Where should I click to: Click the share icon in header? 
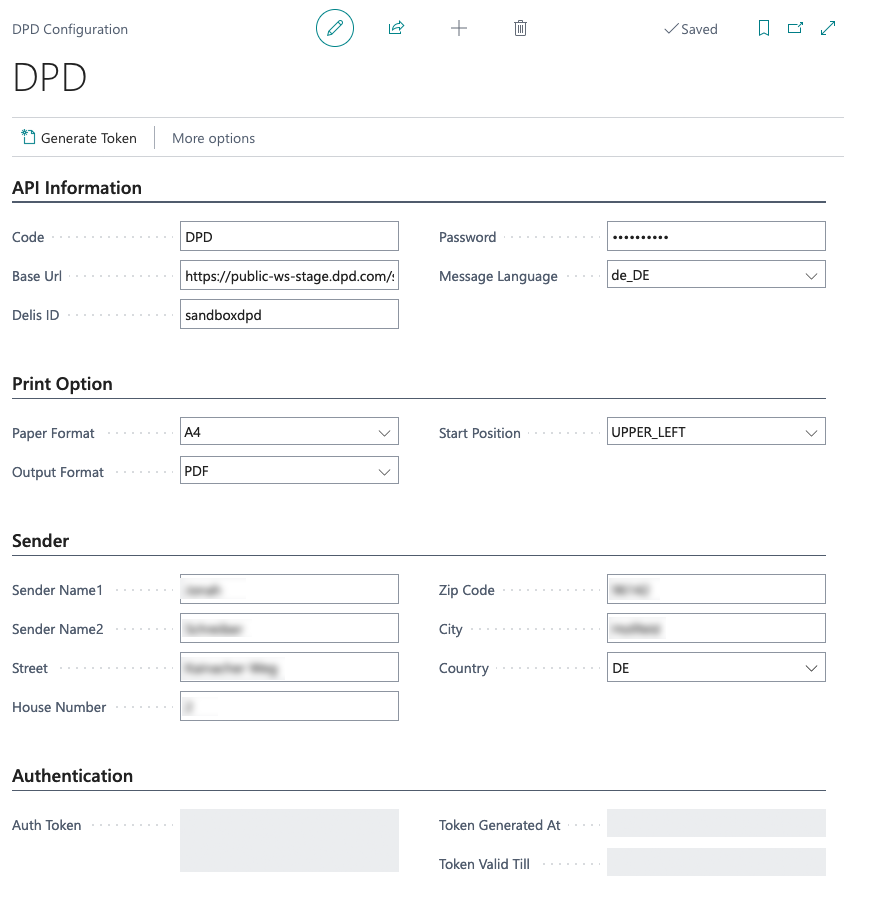396,28
